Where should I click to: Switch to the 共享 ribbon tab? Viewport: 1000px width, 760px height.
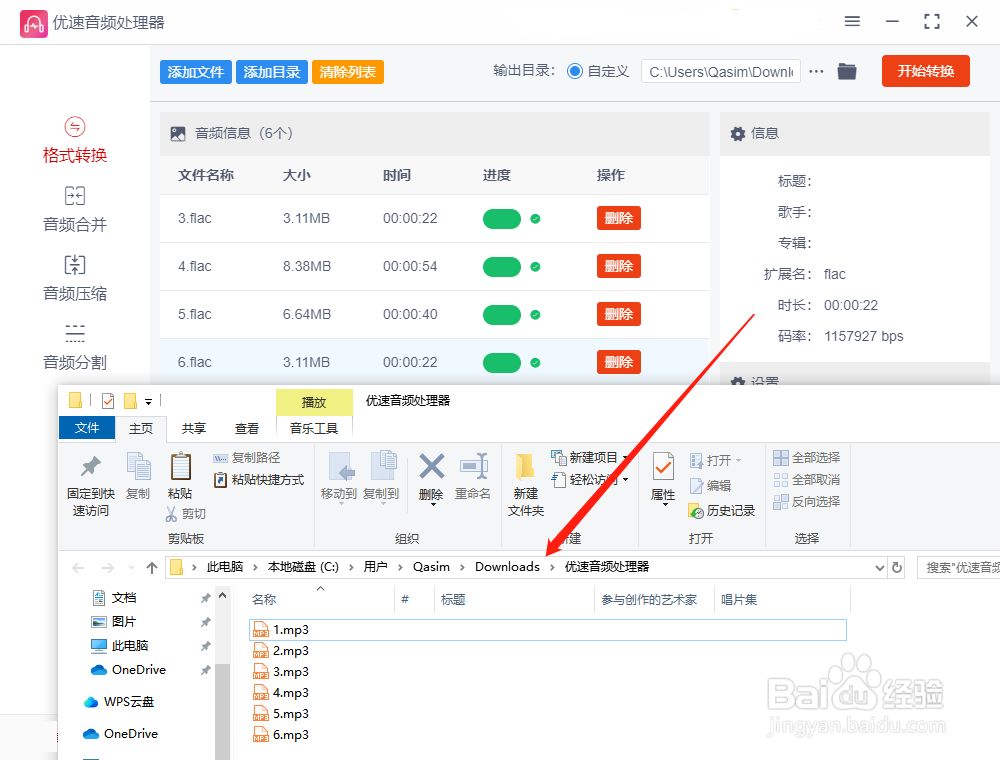(194, 428)
